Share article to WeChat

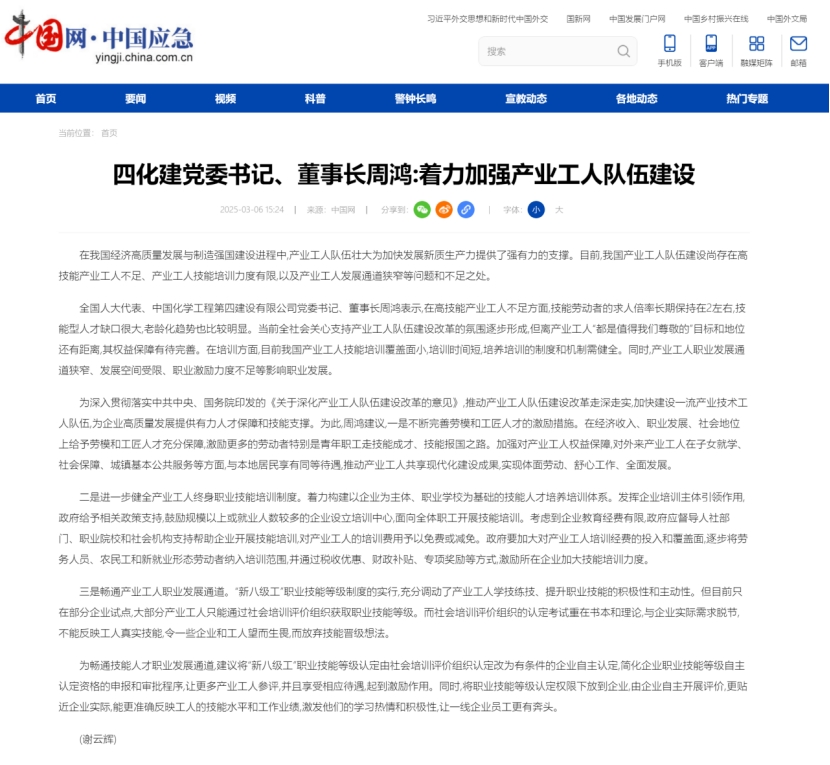coord(422,210)
